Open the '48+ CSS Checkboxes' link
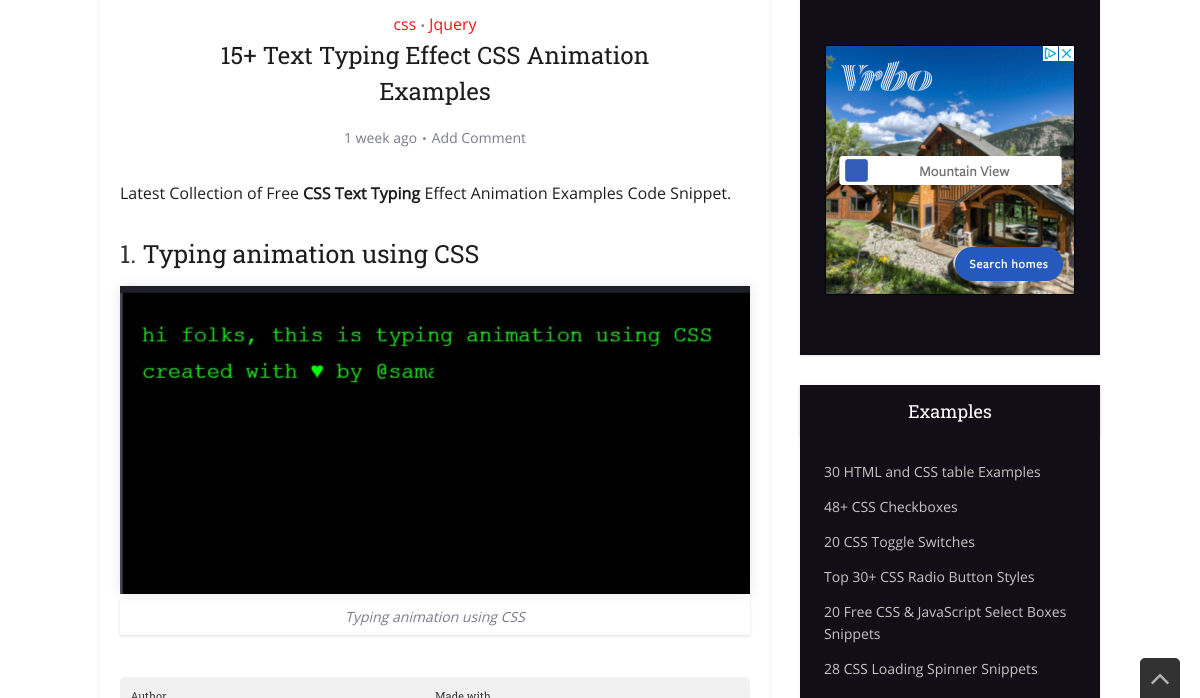Screen dimensions: 1200x698 click(890, 507)
